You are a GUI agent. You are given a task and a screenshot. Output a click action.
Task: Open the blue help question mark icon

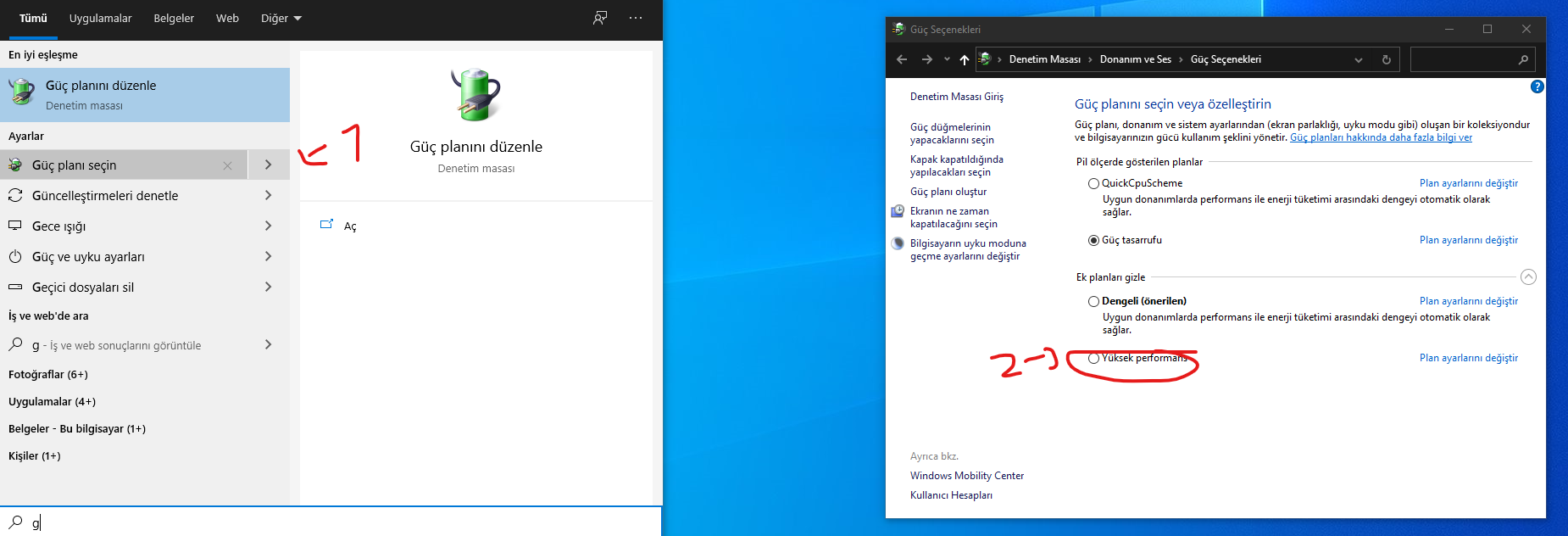coord(1537,87)
